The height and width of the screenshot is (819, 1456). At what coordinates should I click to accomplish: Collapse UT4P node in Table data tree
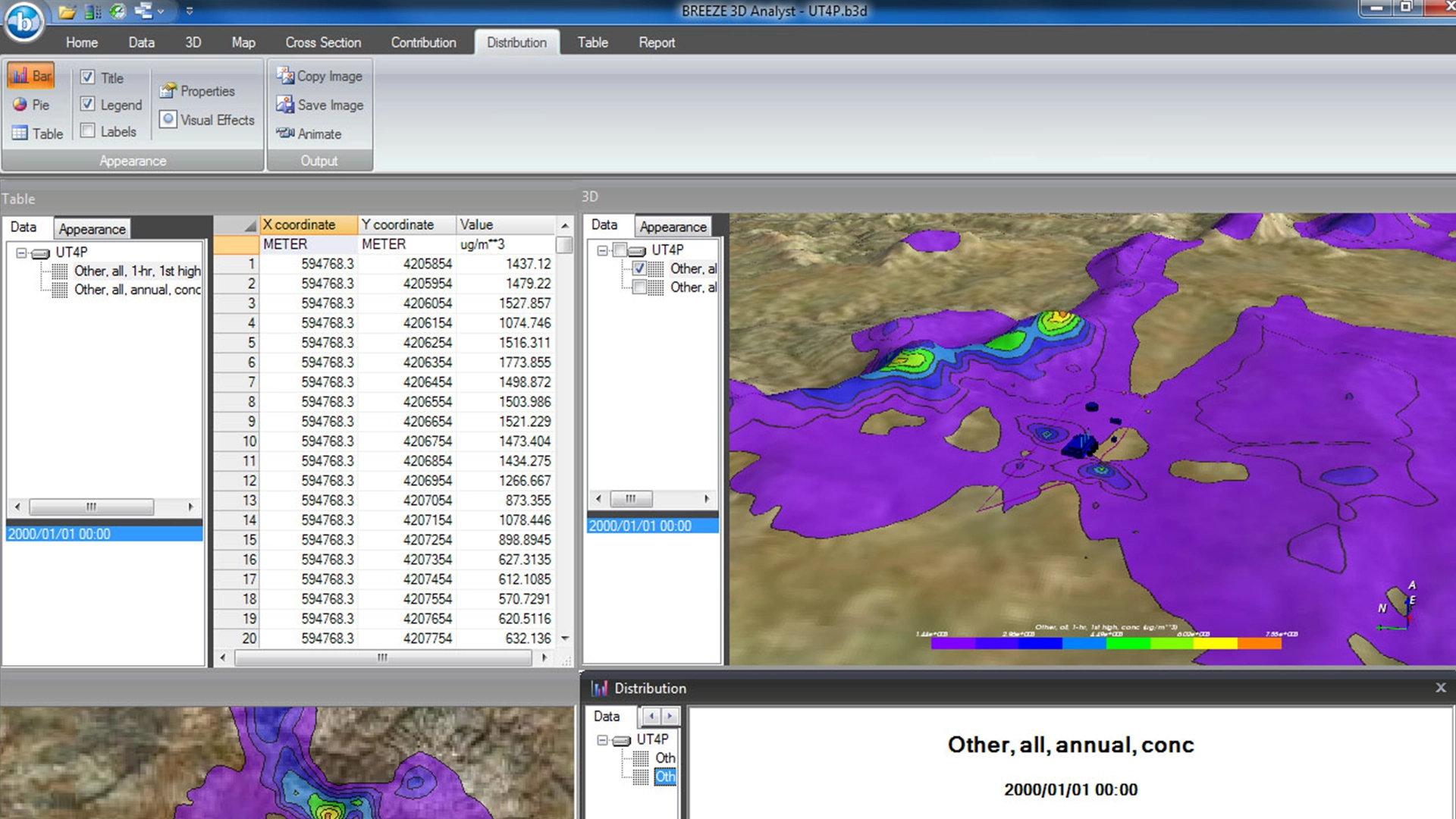click(21, 253)
